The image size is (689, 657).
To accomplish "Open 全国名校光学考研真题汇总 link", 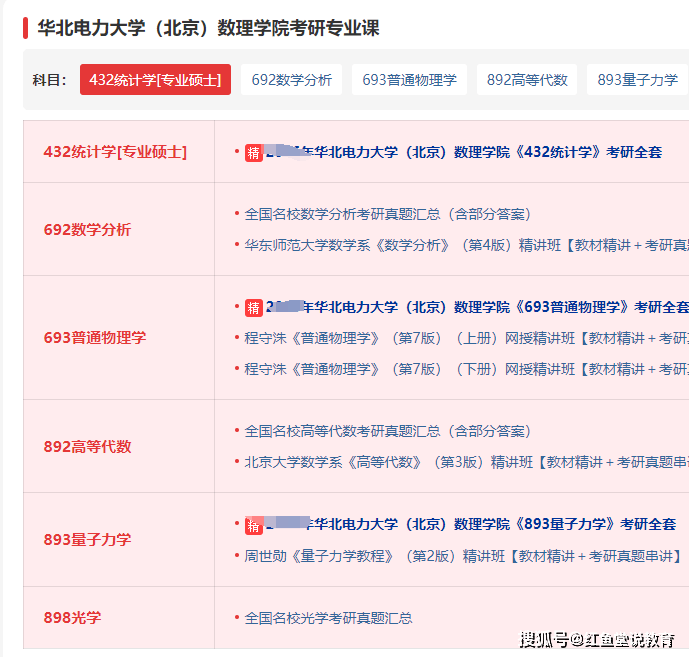I will pos(328,618).
